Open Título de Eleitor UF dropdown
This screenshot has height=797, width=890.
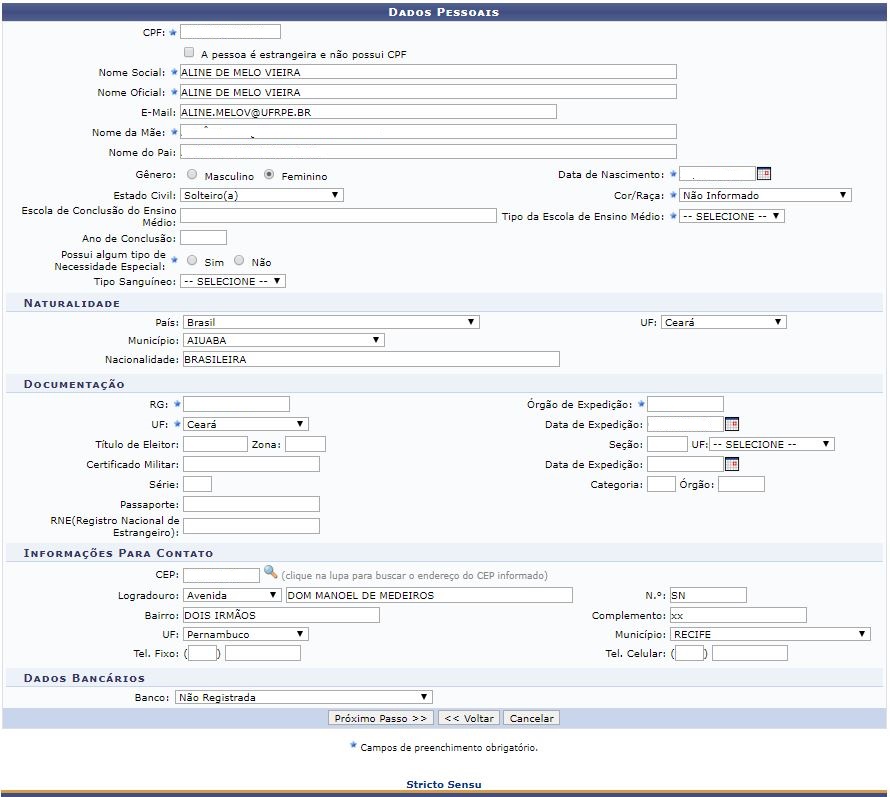click(772, 444)
